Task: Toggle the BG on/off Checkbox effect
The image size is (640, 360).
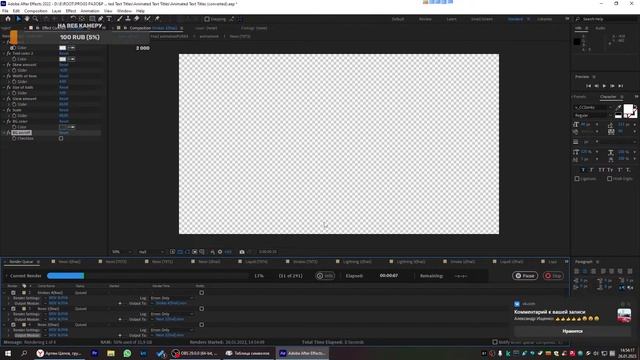Action: pos(61,138)
